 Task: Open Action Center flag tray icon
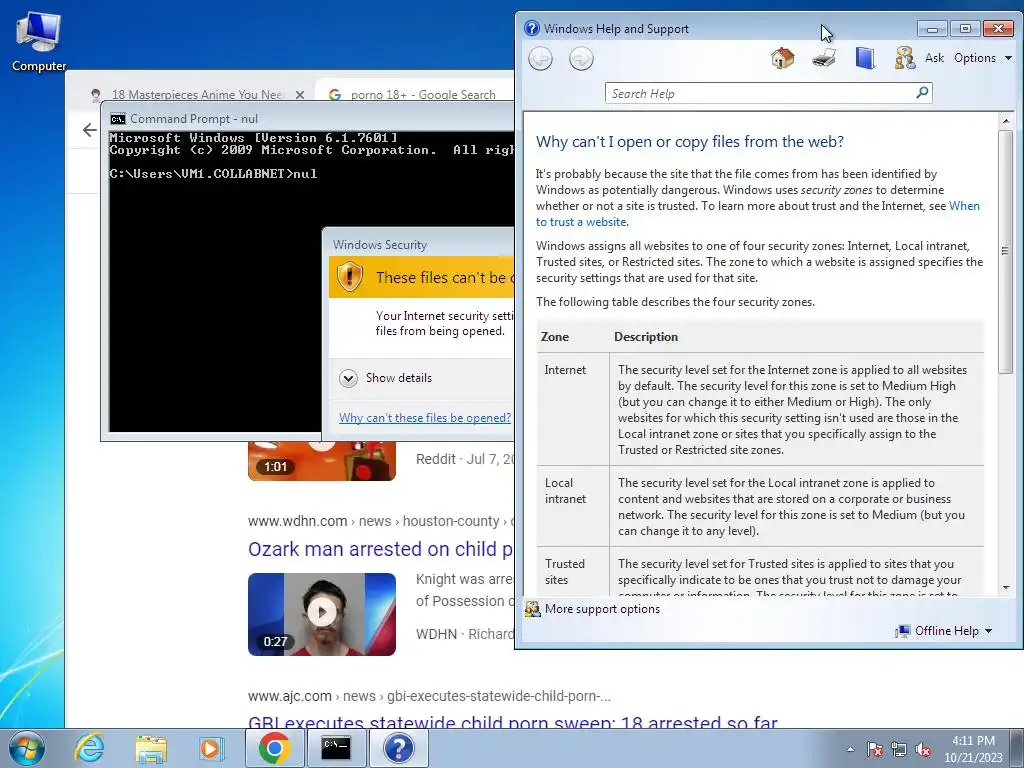(x=875, y=750)
